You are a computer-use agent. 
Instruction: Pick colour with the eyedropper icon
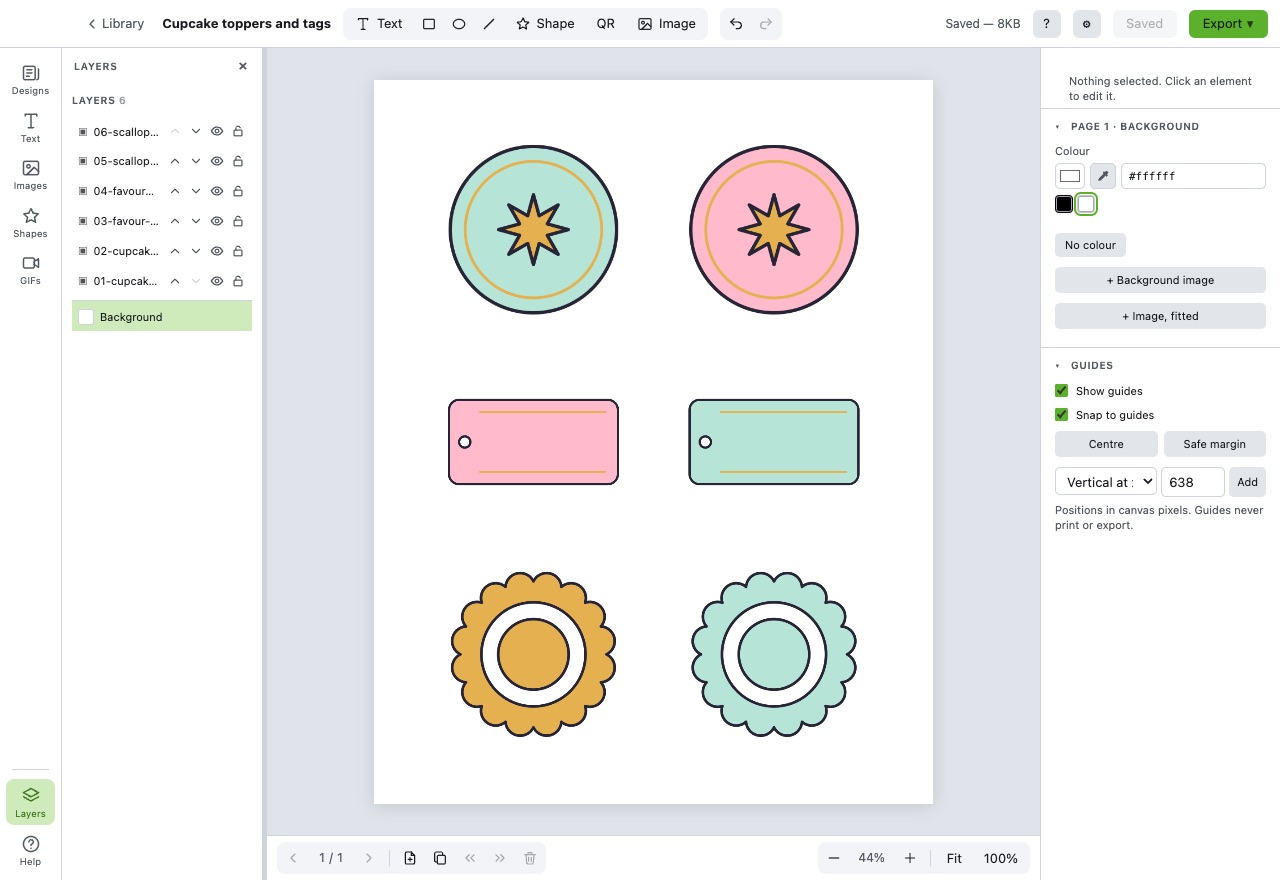point(1103,176)
